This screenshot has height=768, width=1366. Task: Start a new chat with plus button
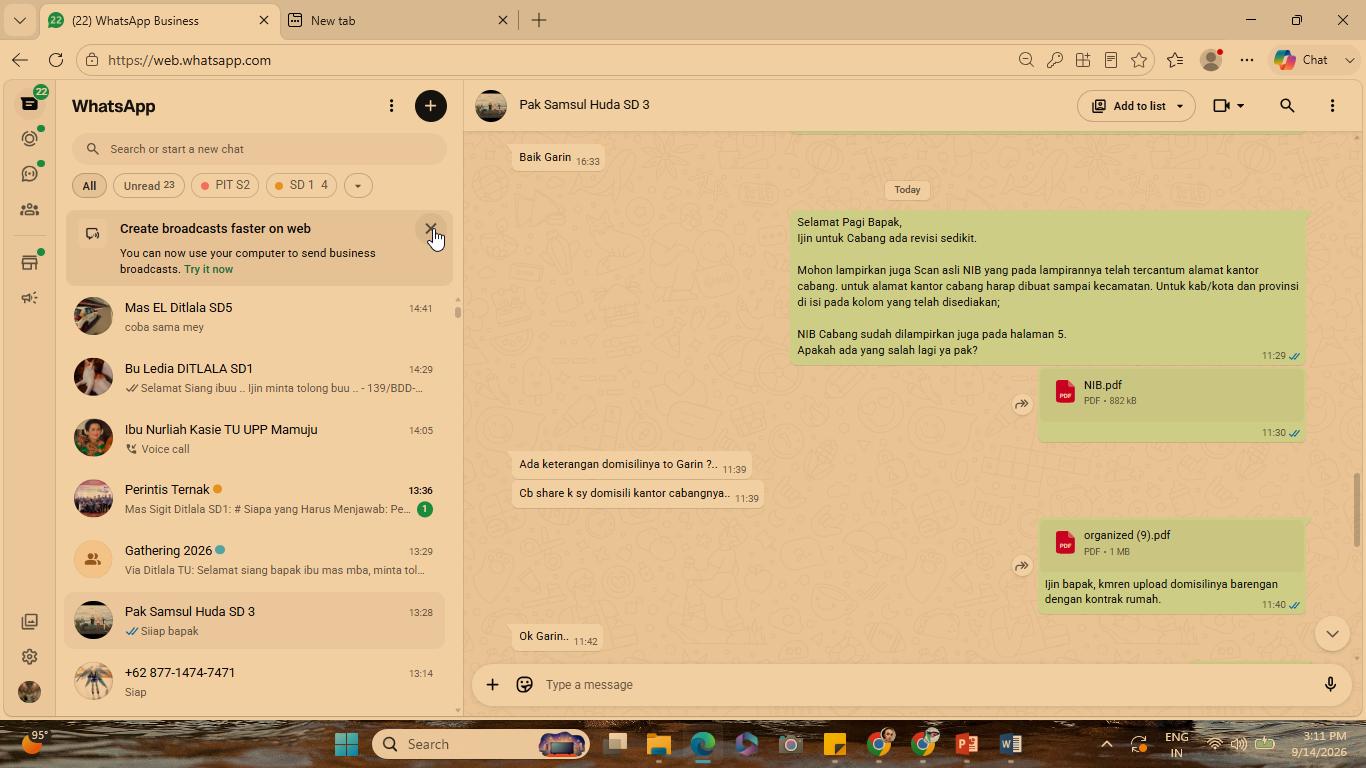click(431, 106)
